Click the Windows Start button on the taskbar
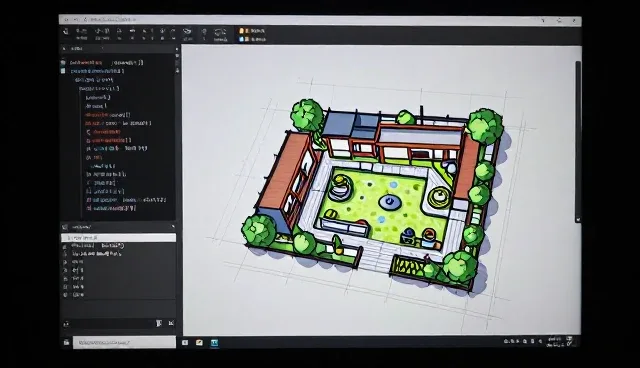 coord(66,342)
